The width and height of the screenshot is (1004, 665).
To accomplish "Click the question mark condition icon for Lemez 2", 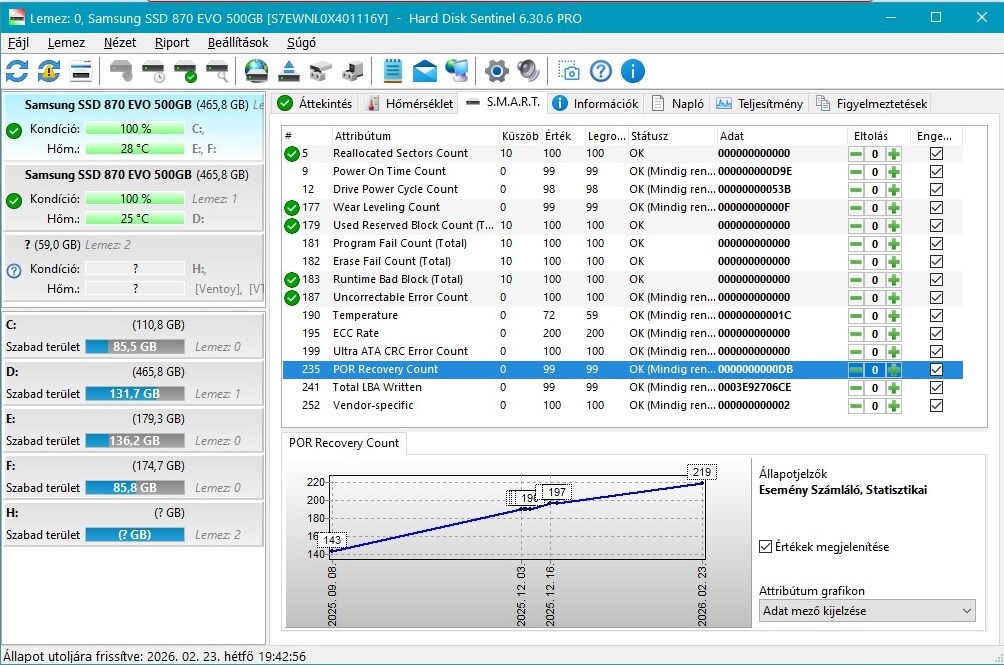I will pyautogui.click(x=14, y=270).
